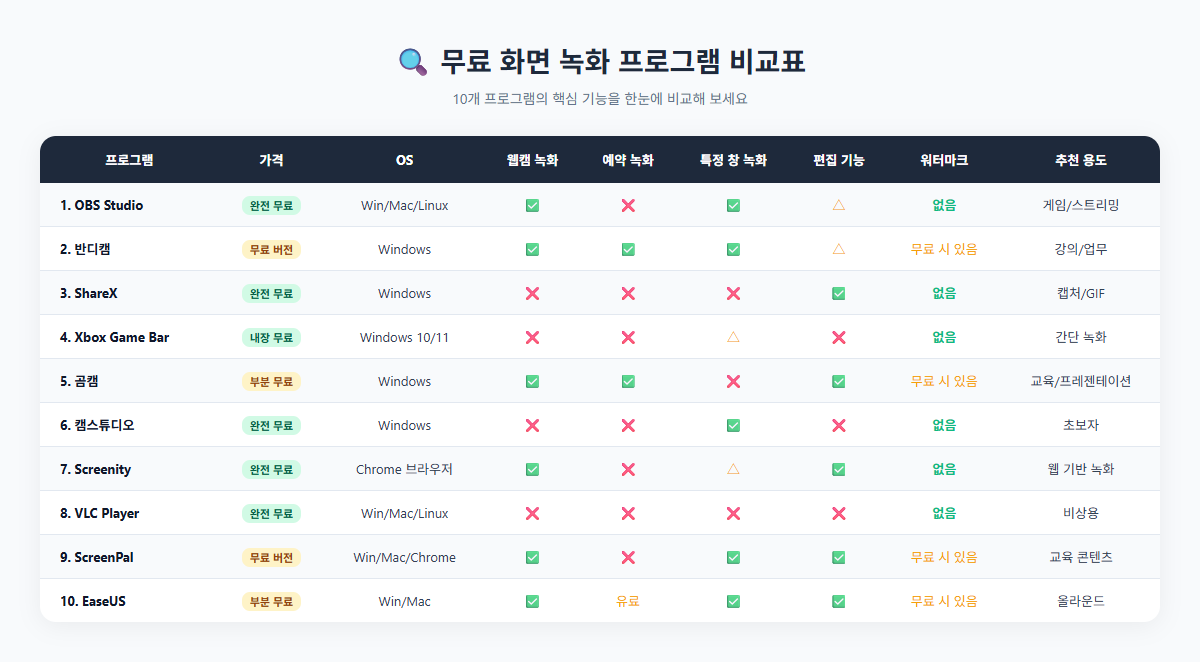
Task: Expand the OS column header
Action: coord(404,160)
